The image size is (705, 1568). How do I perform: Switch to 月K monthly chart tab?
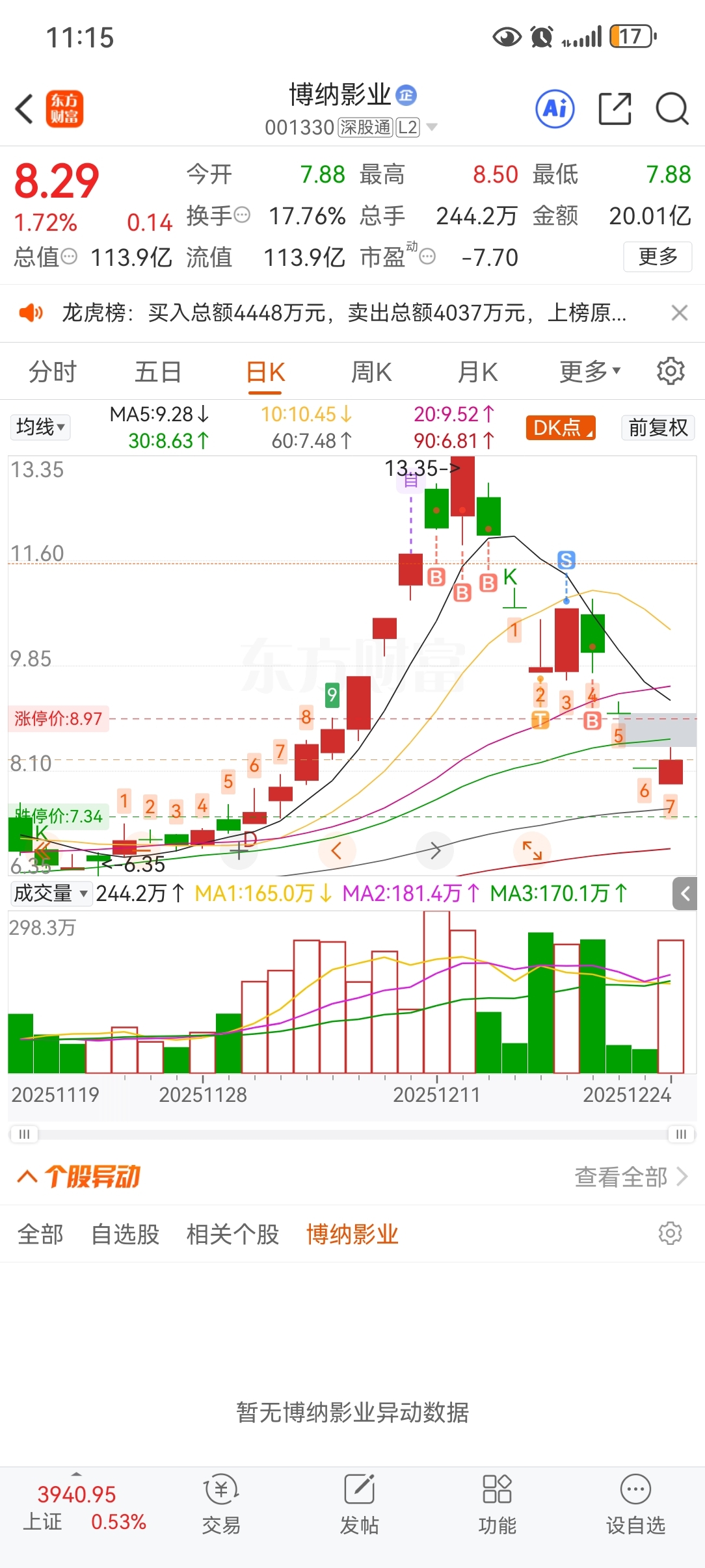tap(477, 372)
